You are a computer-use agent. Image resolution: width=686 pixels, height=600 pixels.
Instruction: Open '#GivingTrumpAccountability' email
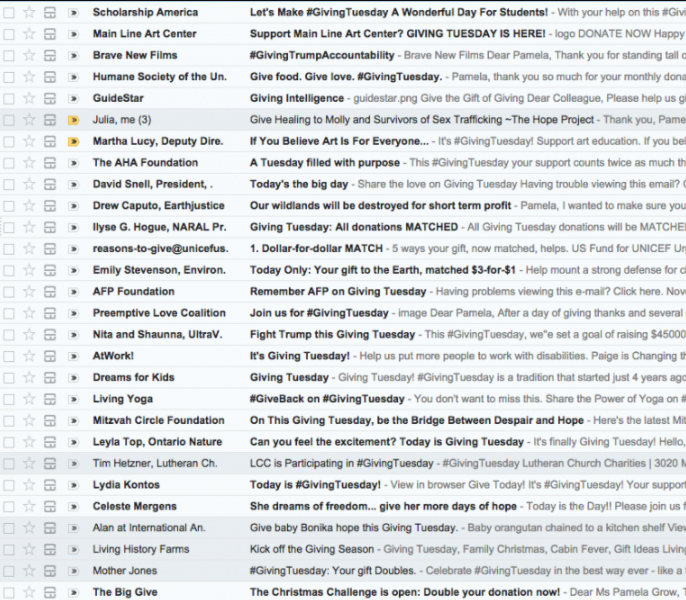(322, 55)
